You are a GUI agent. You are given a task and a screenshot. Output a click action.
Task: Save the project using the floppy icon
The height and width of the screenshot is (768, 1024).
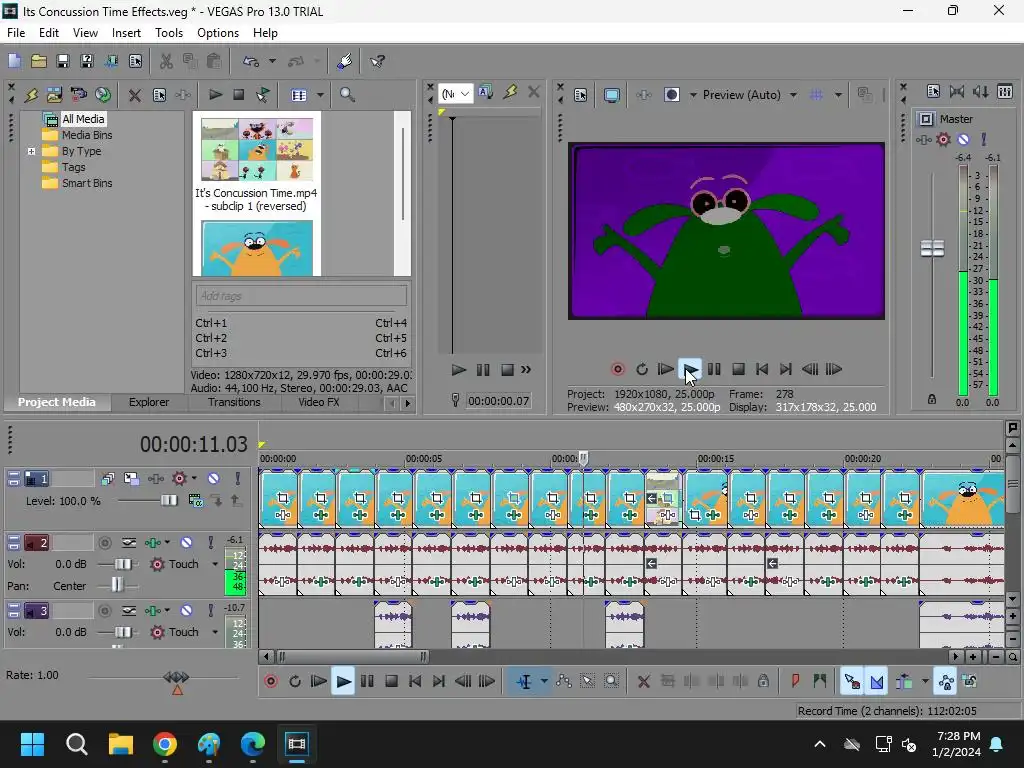(x=63, y=61)
